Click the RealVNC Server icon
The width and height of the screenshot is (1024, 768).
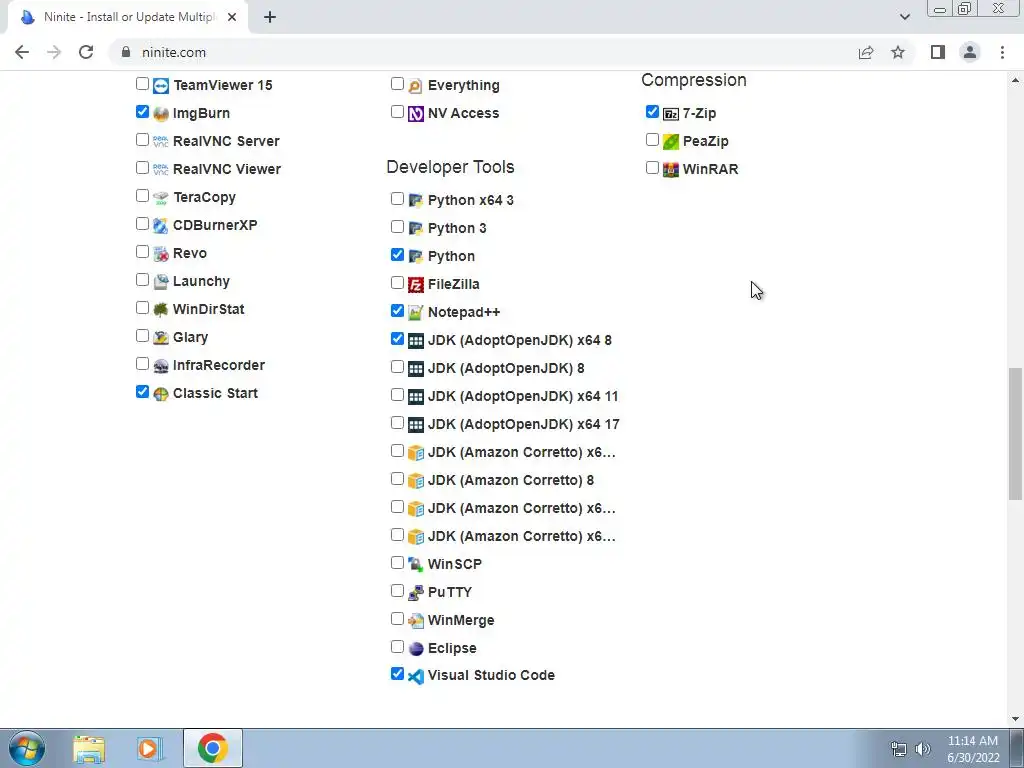(x=161, y=142)
